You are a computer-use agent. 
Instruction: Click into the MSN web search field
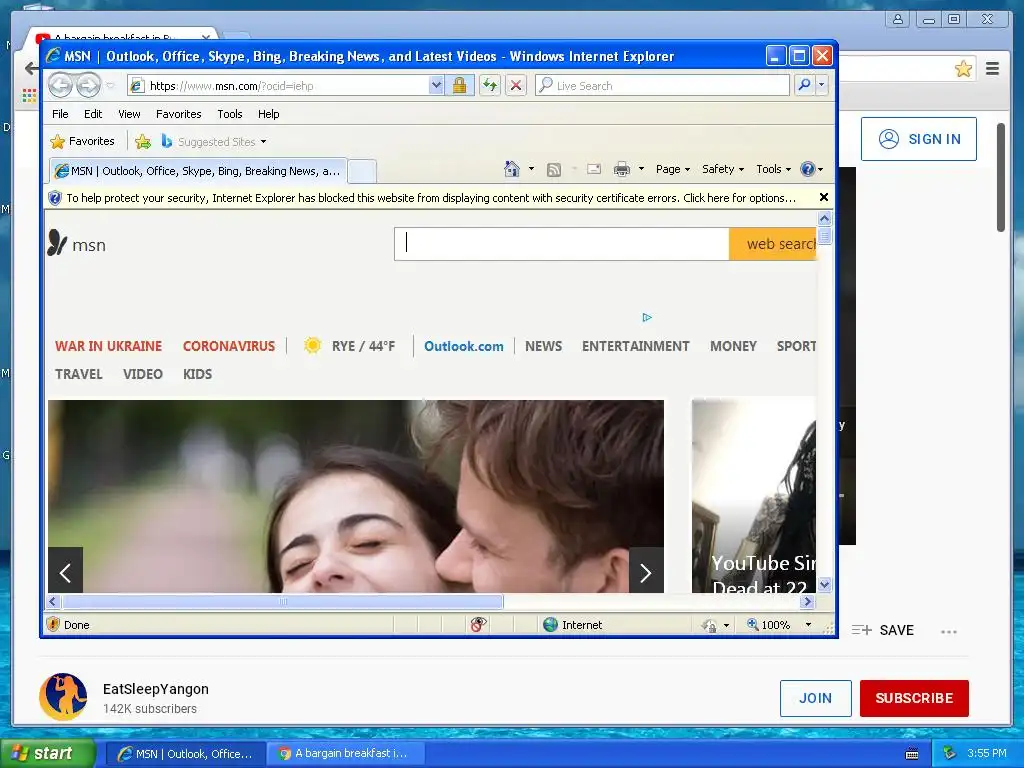click(562, 244)
